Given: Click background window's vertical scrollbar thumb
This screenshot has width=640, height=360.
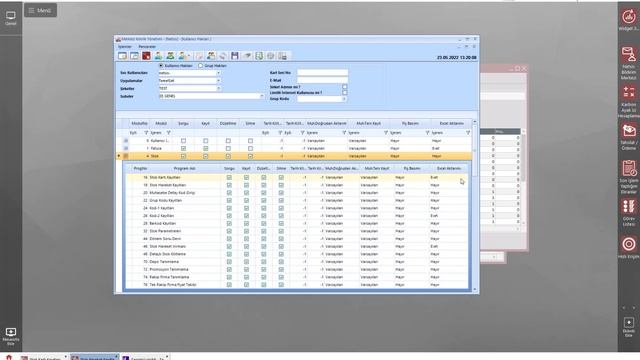Looking at the screenshot, I should point(523,157).
